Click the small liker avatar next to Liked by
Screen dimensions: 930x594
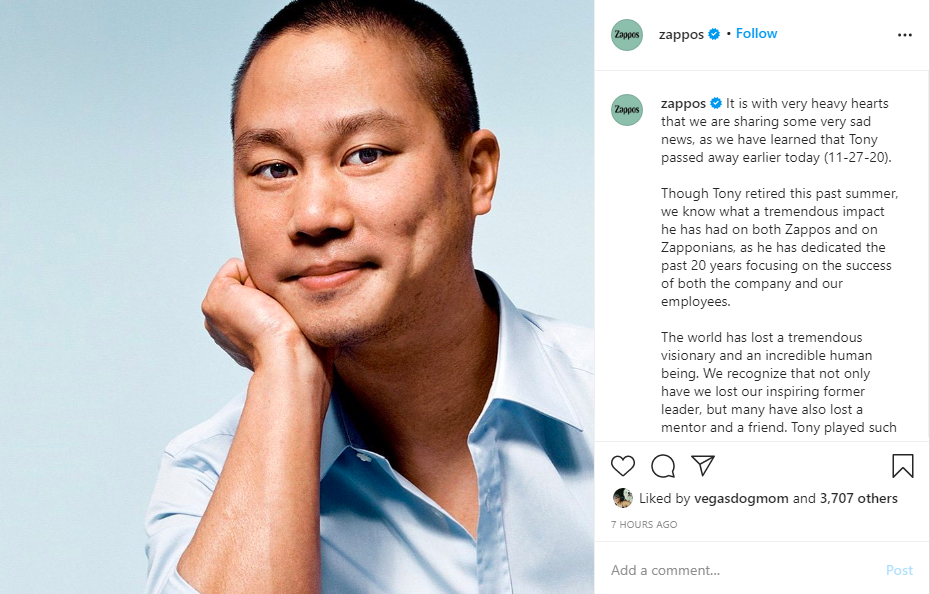click(x=622, y=498)
